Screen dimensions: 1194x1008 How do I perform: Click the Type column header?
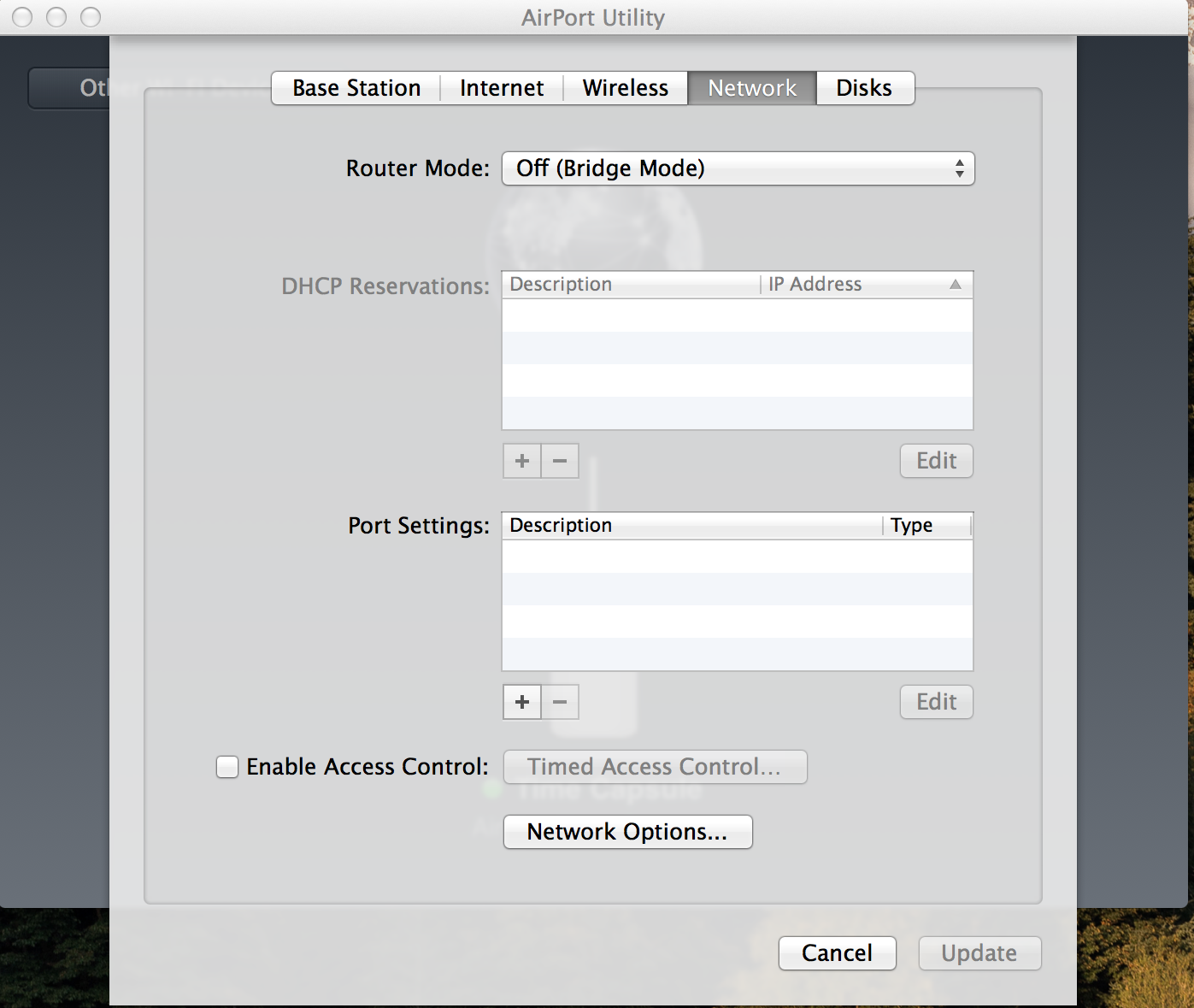911,525
